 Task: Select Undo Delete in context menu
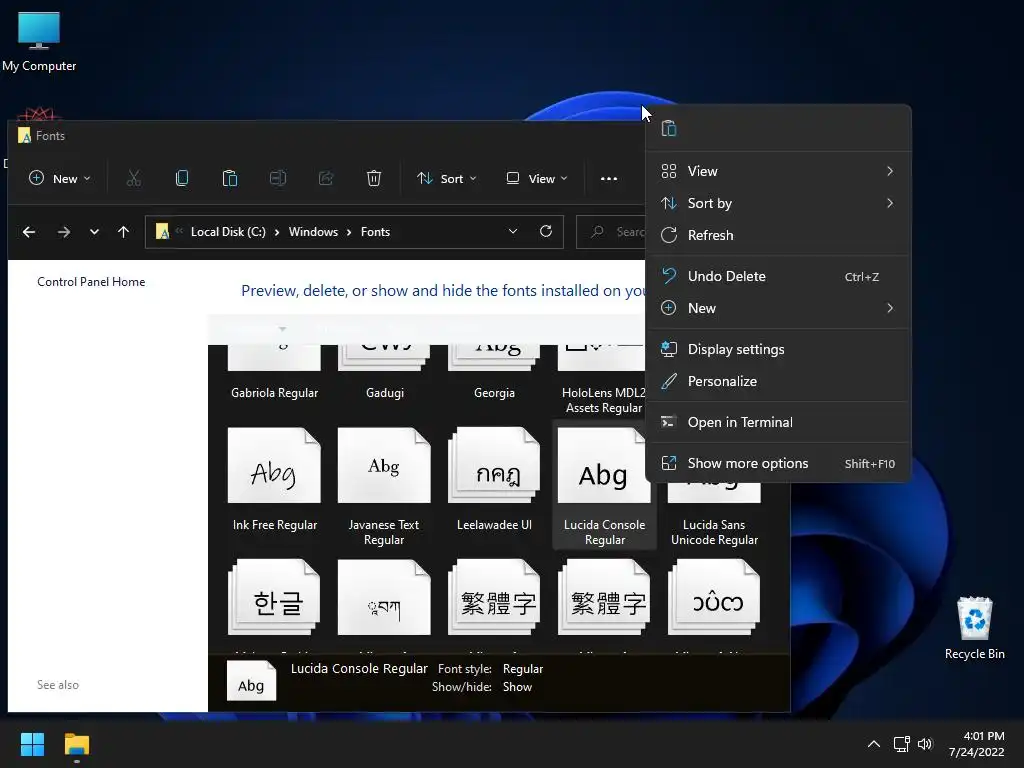coord(778,276)
